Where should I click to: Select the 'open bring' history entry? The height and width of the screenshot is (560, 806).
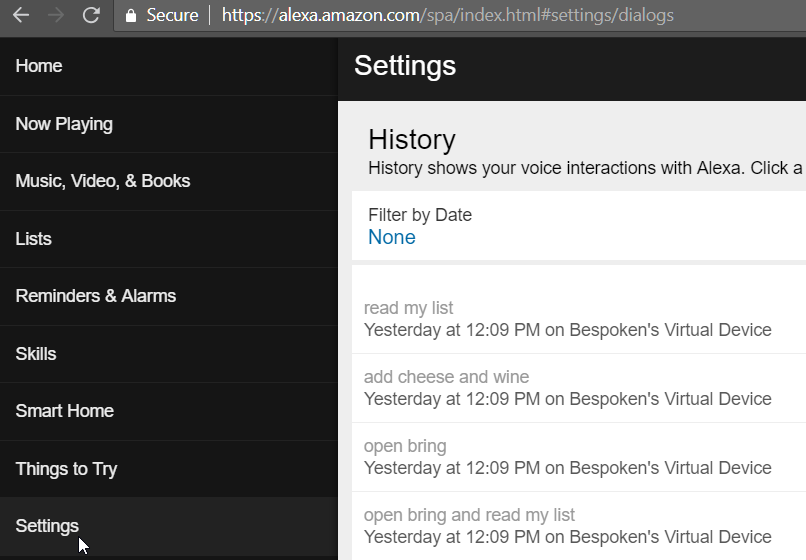(x=567, y=457)
